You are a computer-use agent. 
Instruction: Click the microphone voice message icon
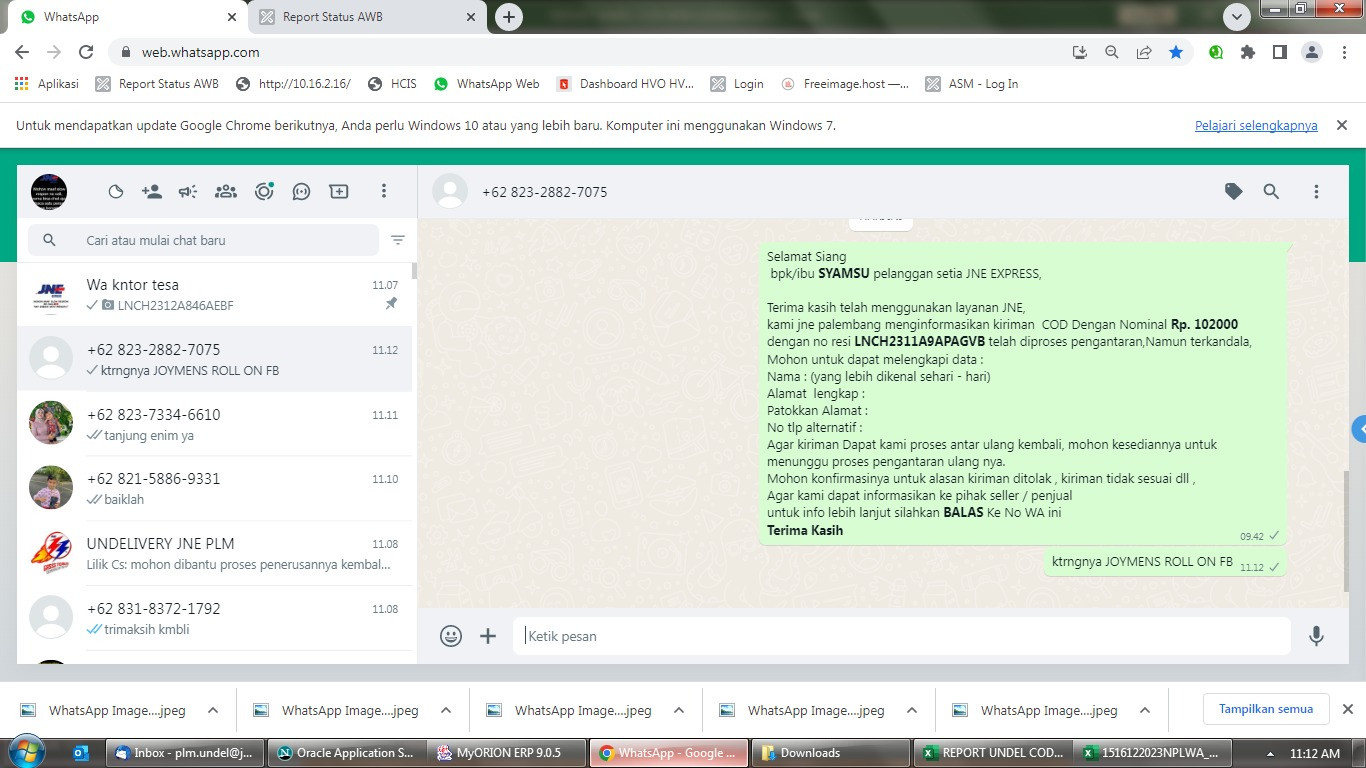pos(1316,636)
